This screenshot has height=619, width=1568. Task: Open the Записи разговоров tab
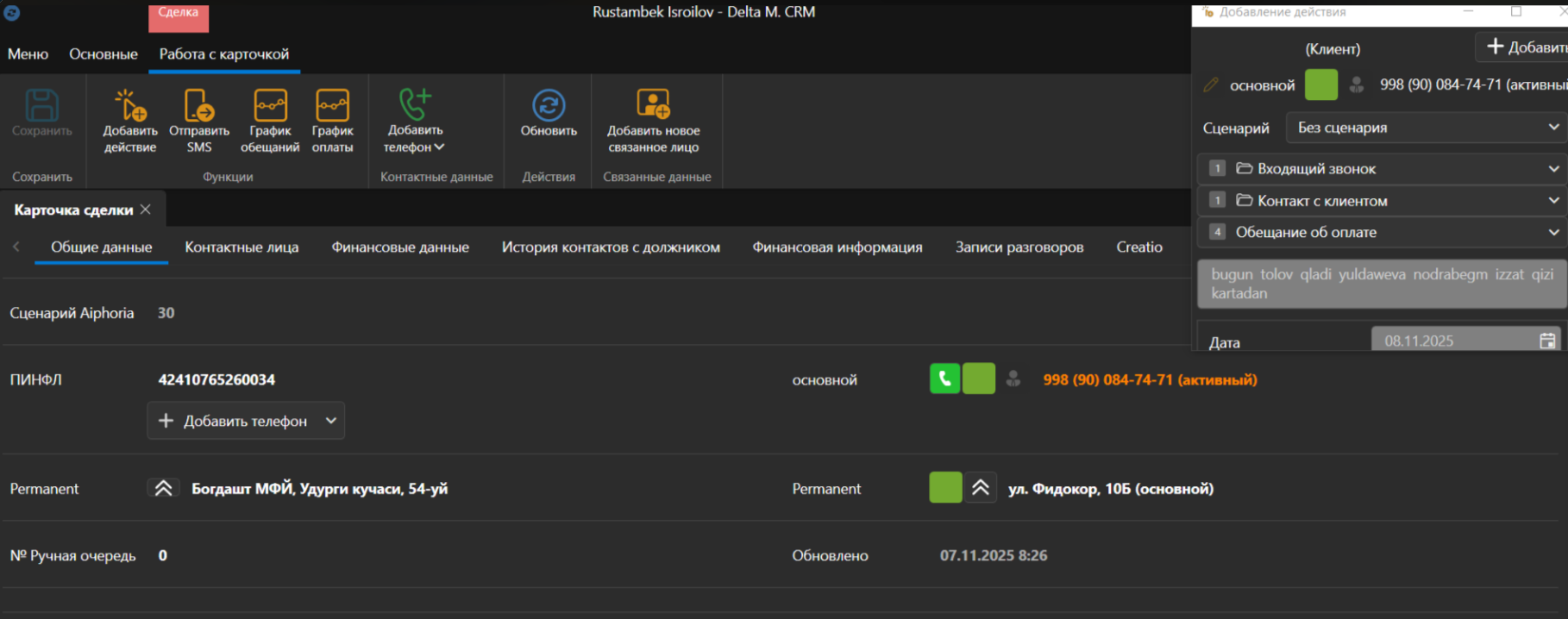[x=1019, y=247]
